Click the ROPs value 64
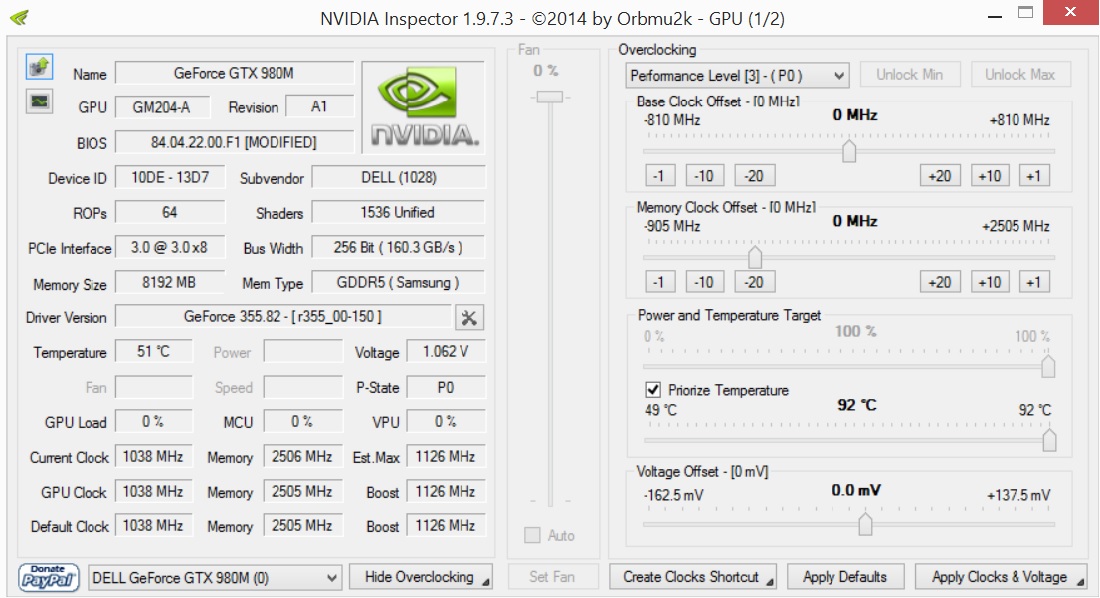Screen dimensions: 1100x598 (x=170, y=212)
